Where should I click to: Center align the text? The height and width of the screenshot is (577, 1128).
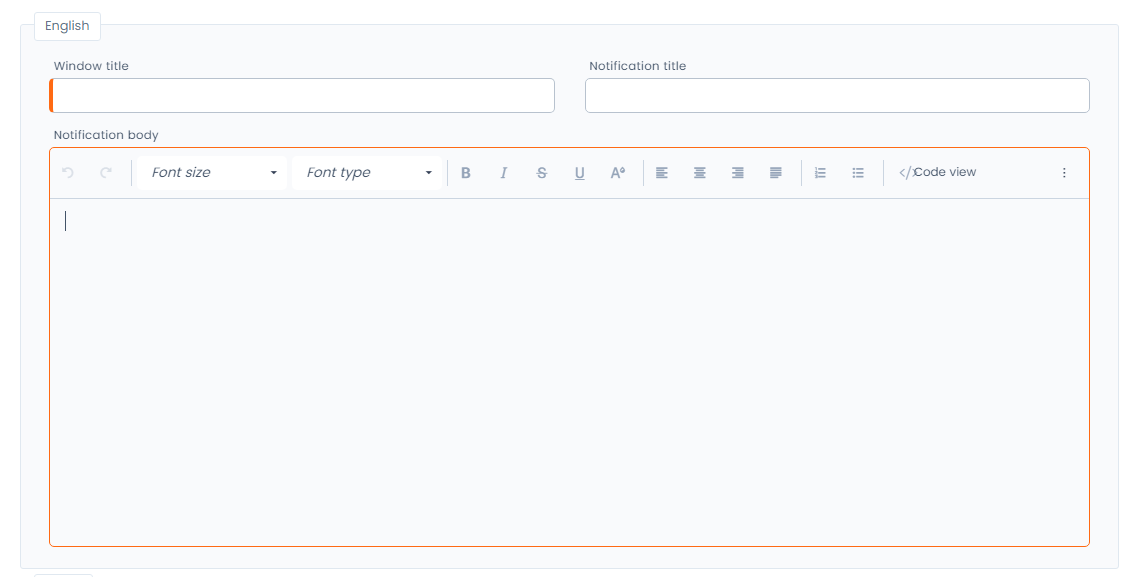[700, 173]
